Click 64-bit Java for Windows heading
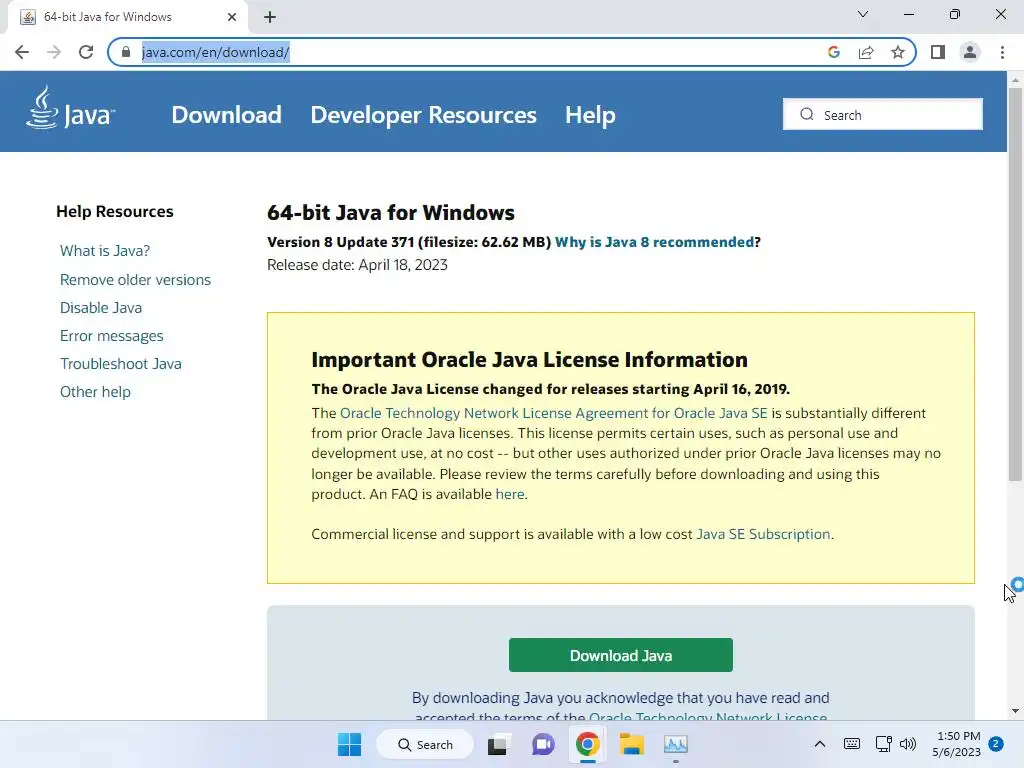This screenshot has height=768, width=1024. point(391,213)
